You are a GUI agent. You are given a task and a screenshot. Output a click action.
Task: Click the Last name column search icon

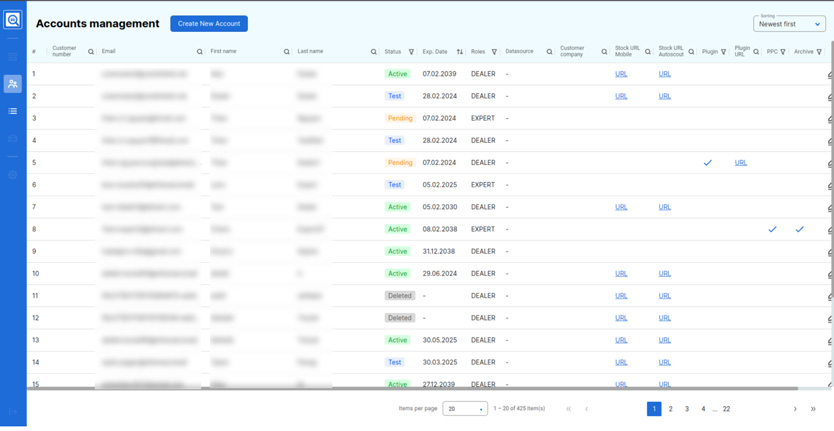(374, 52)
